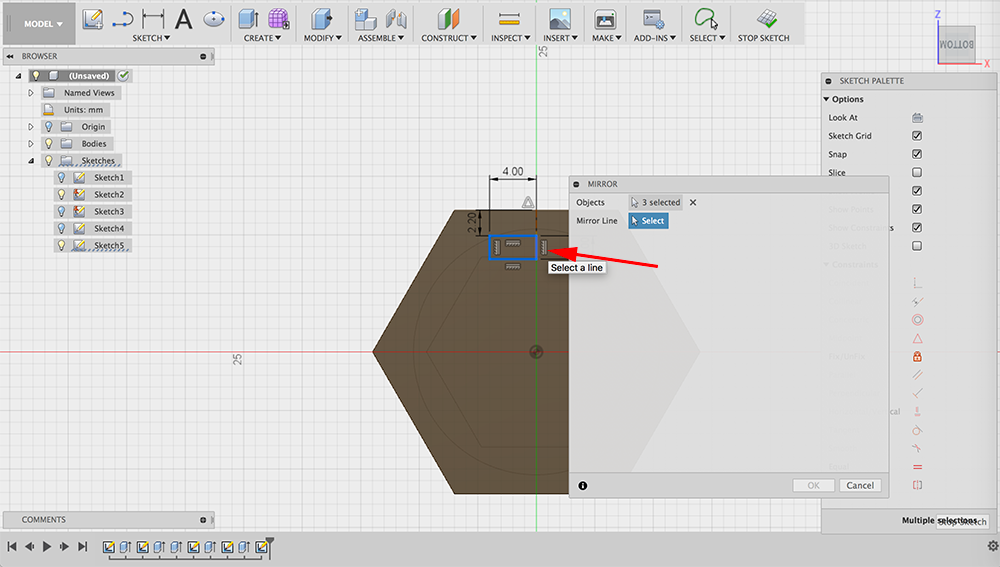Click the Look At icon in Sketch Palette

coord(917,117)
